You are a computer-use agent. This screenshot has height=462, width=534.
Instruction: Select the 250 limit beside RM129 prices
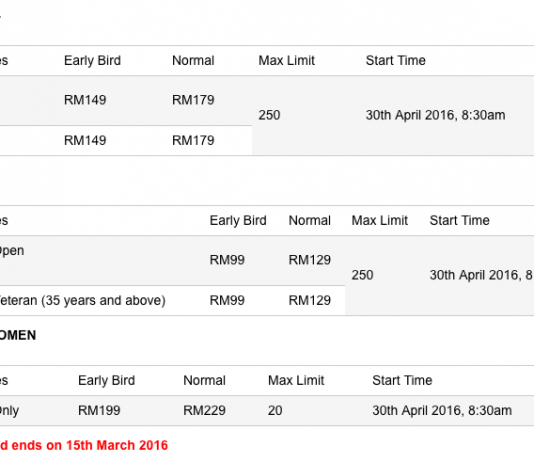coord(362,275)
